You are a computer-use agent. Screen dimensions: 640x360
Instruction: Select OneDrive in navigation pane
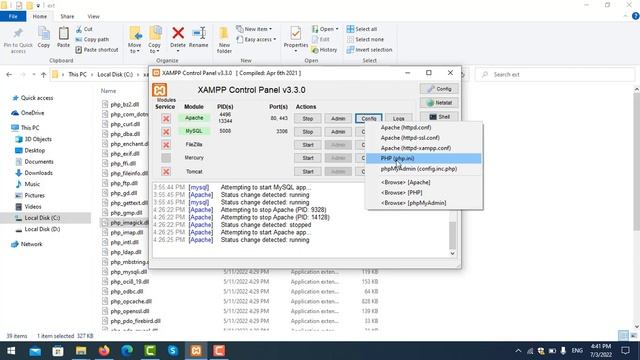[x=28, y=113]
